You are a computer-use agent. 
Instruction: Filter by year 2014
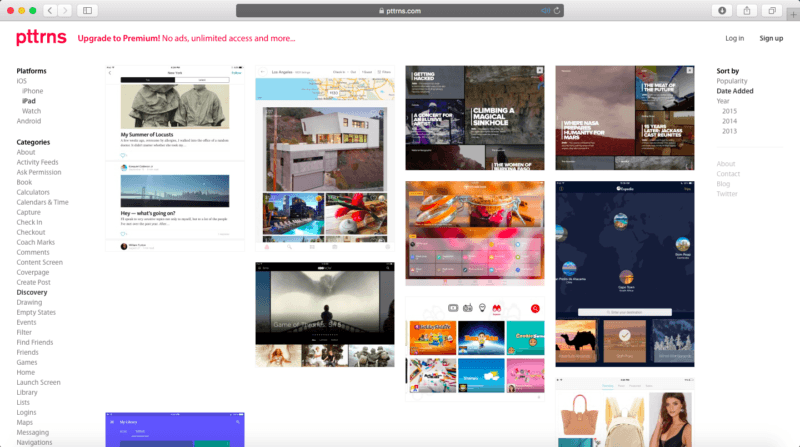729,121
